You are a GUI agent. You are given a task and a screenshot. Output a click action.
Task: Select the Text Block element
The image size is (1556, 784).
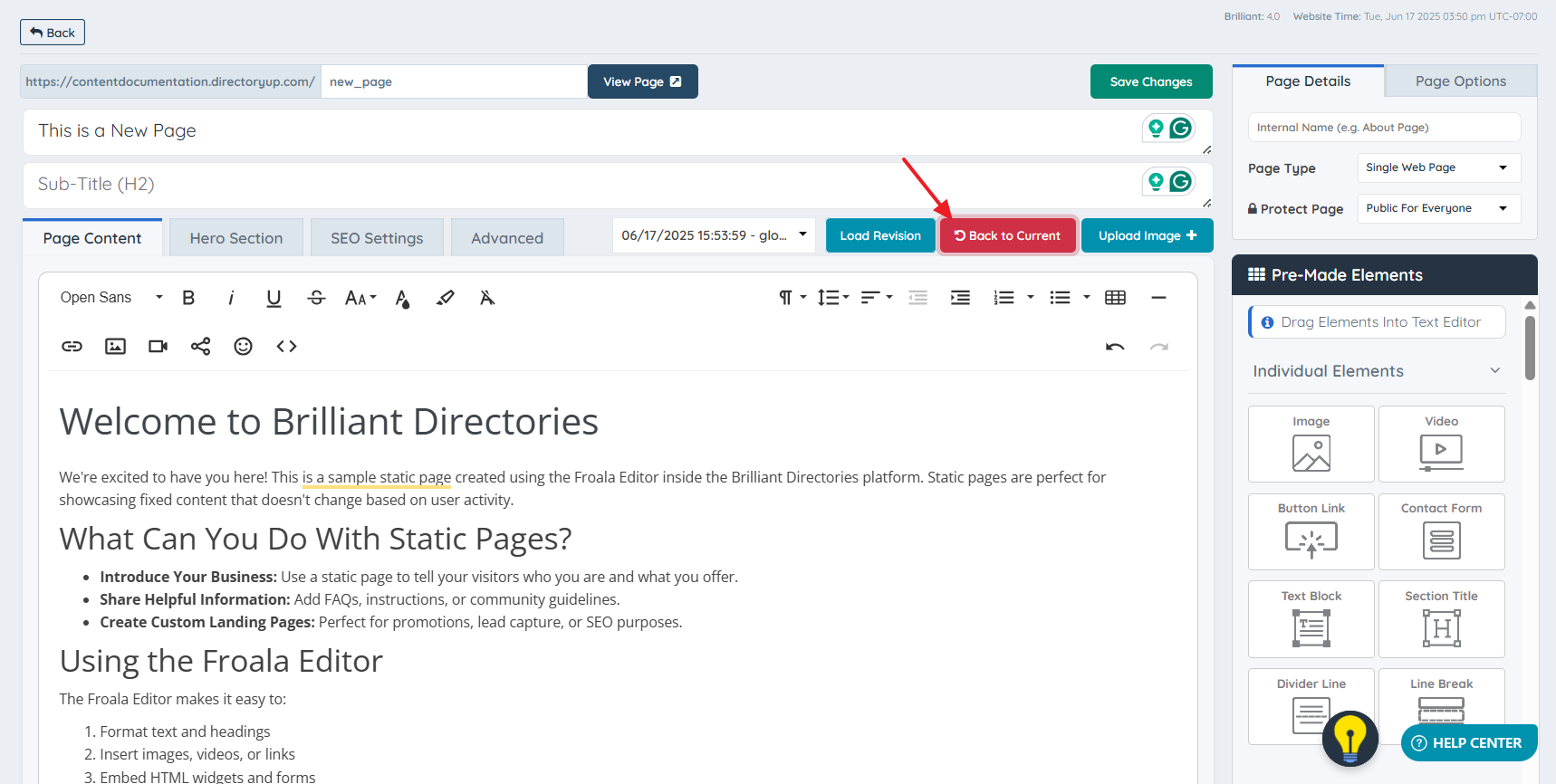(1311, 619)
